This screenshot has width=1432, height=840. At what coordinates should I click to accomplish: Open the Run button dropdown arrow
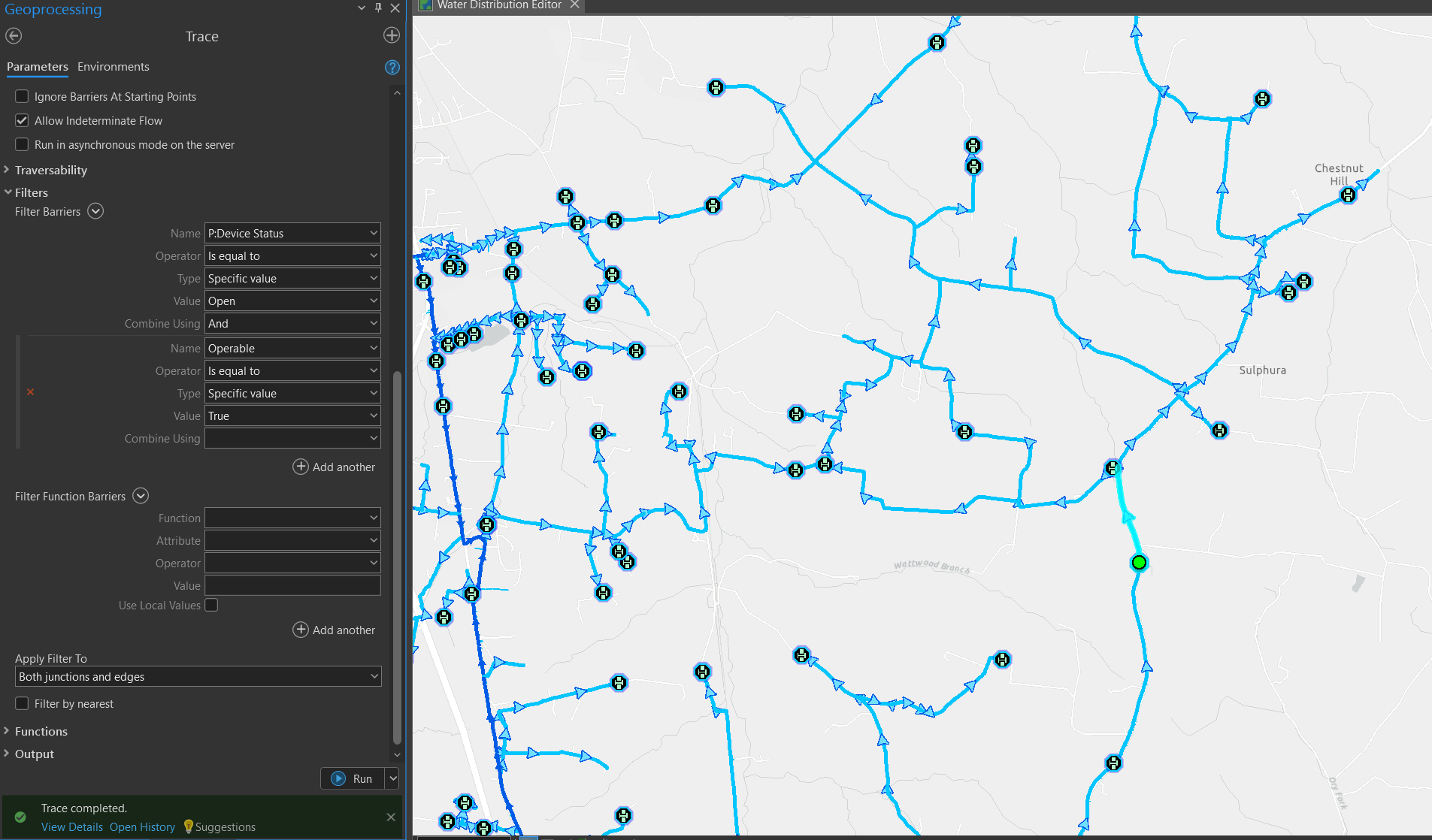[392, 778]
